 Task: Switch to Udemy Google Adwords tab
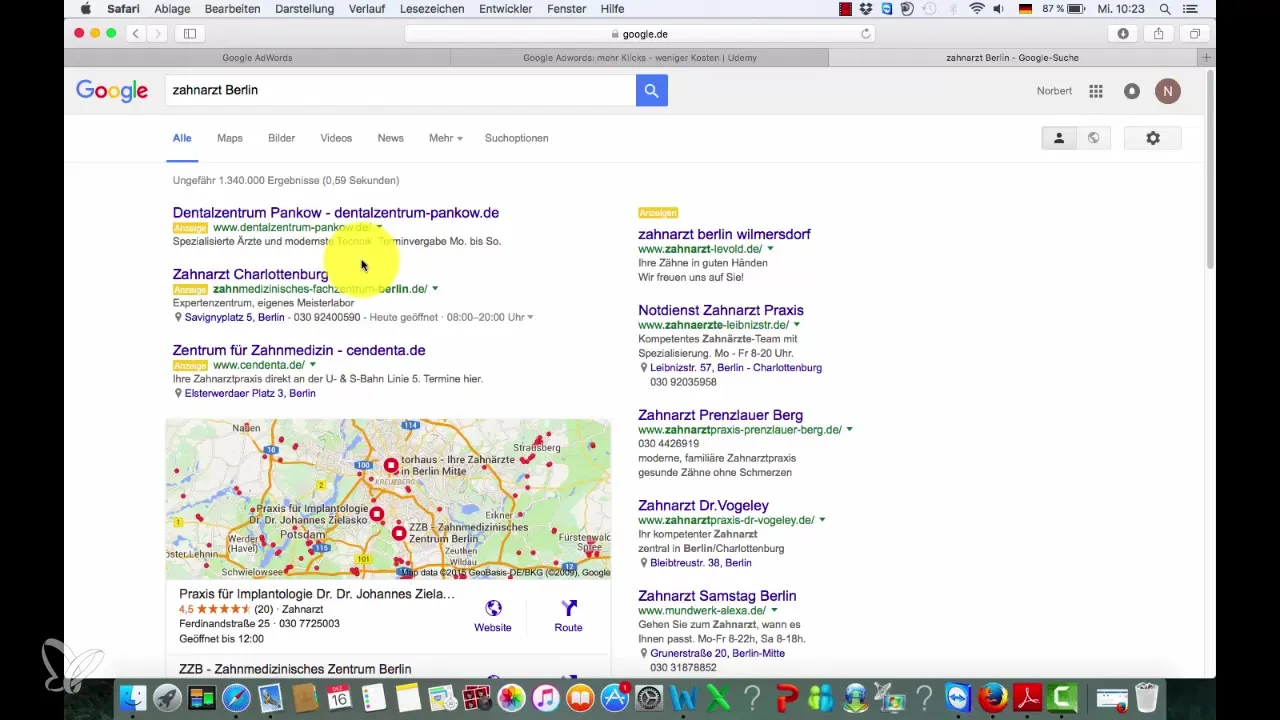pos(640,57)
